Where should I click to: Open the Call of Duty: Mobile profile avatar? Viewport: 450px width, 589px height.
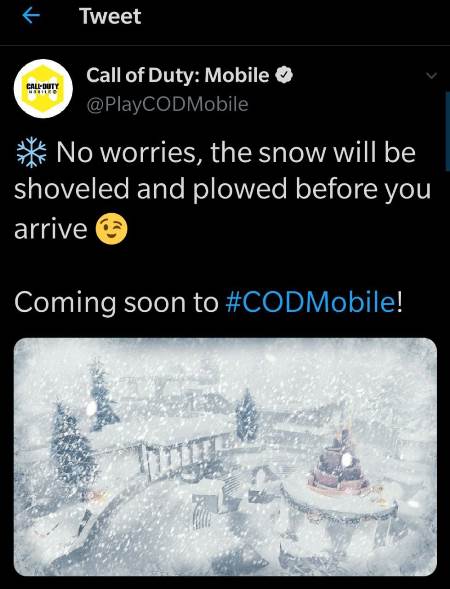(x=44, y=89)
